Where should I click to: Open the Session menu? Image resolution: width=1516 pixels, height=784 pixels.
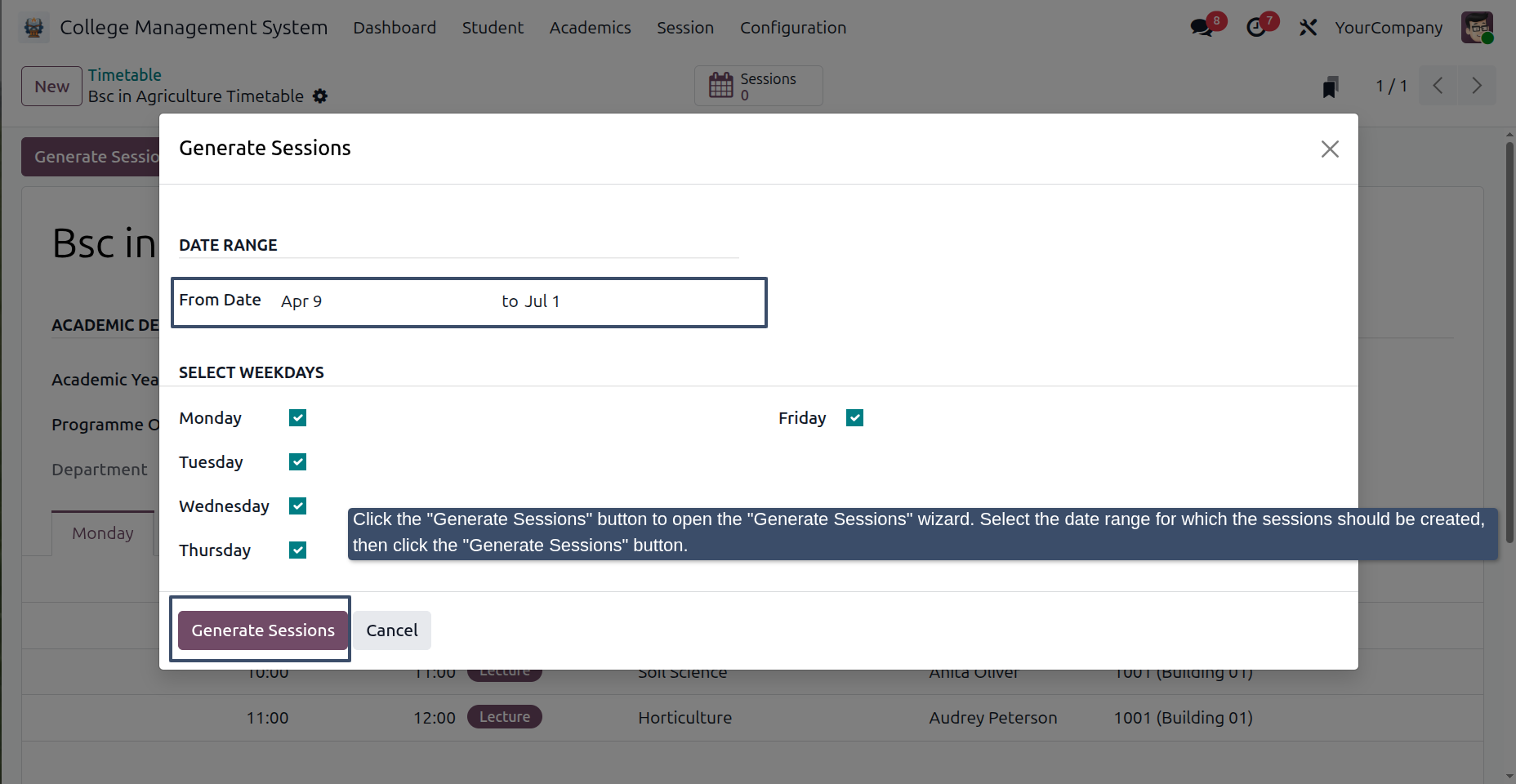coord(685,28)
